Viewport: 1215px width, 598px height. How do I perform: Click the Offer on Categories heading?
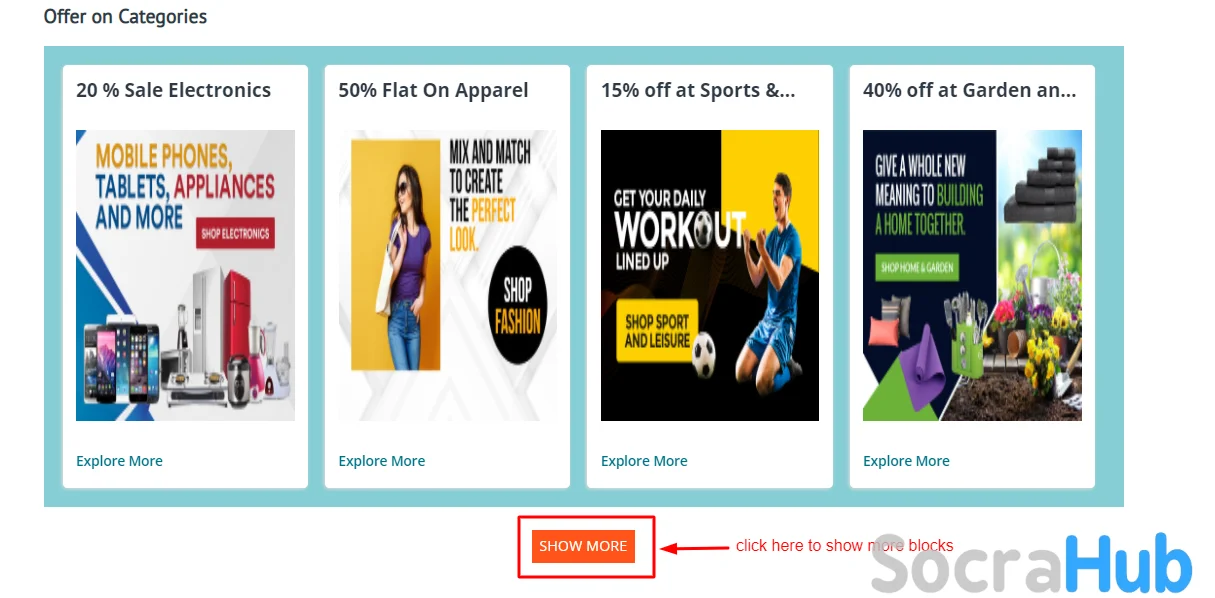coord(125,17)
